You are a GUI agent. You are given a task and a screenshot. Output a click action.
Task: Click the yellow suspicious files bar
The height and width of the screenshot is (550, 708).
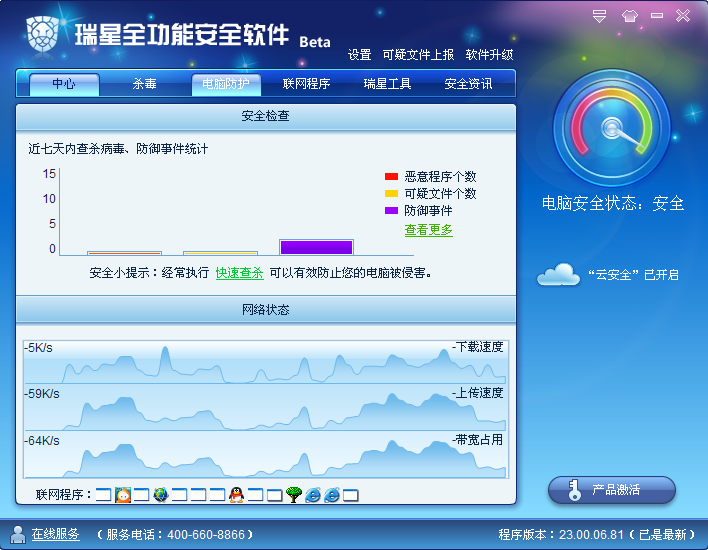(220, 253)
